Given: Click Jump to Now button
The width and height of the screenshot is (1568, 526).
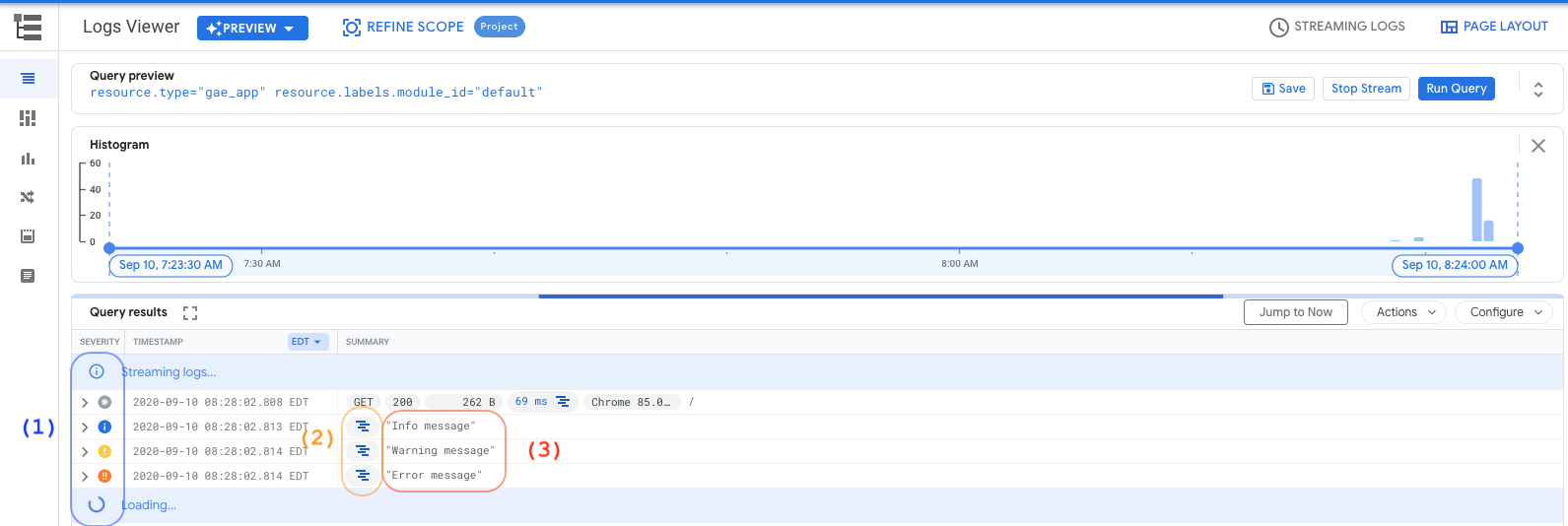Looking at the screenshot, I should point(1295,312).
